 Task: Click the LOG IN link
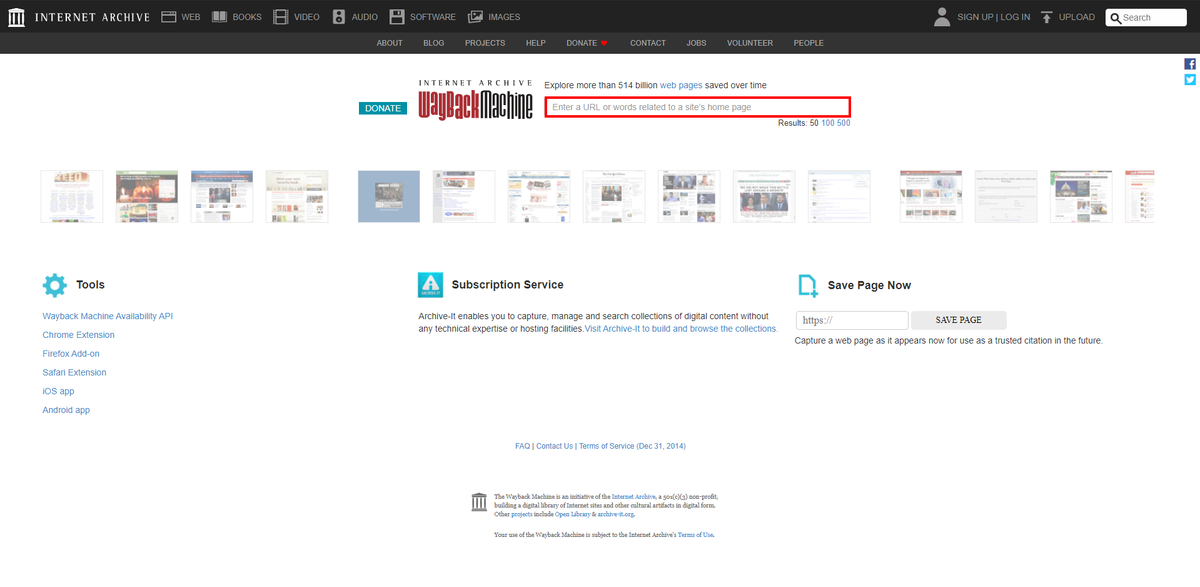[x=1015, y=17]
